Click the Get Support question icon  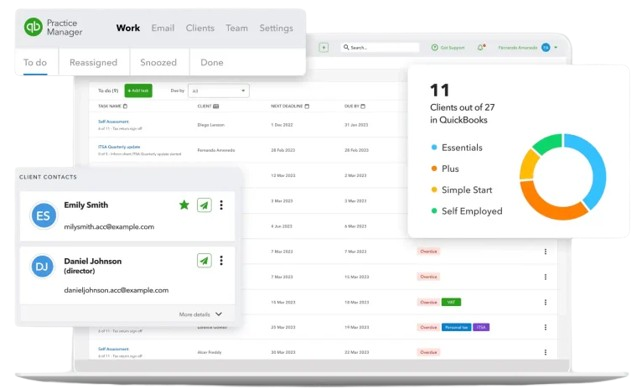pos(434,47)
